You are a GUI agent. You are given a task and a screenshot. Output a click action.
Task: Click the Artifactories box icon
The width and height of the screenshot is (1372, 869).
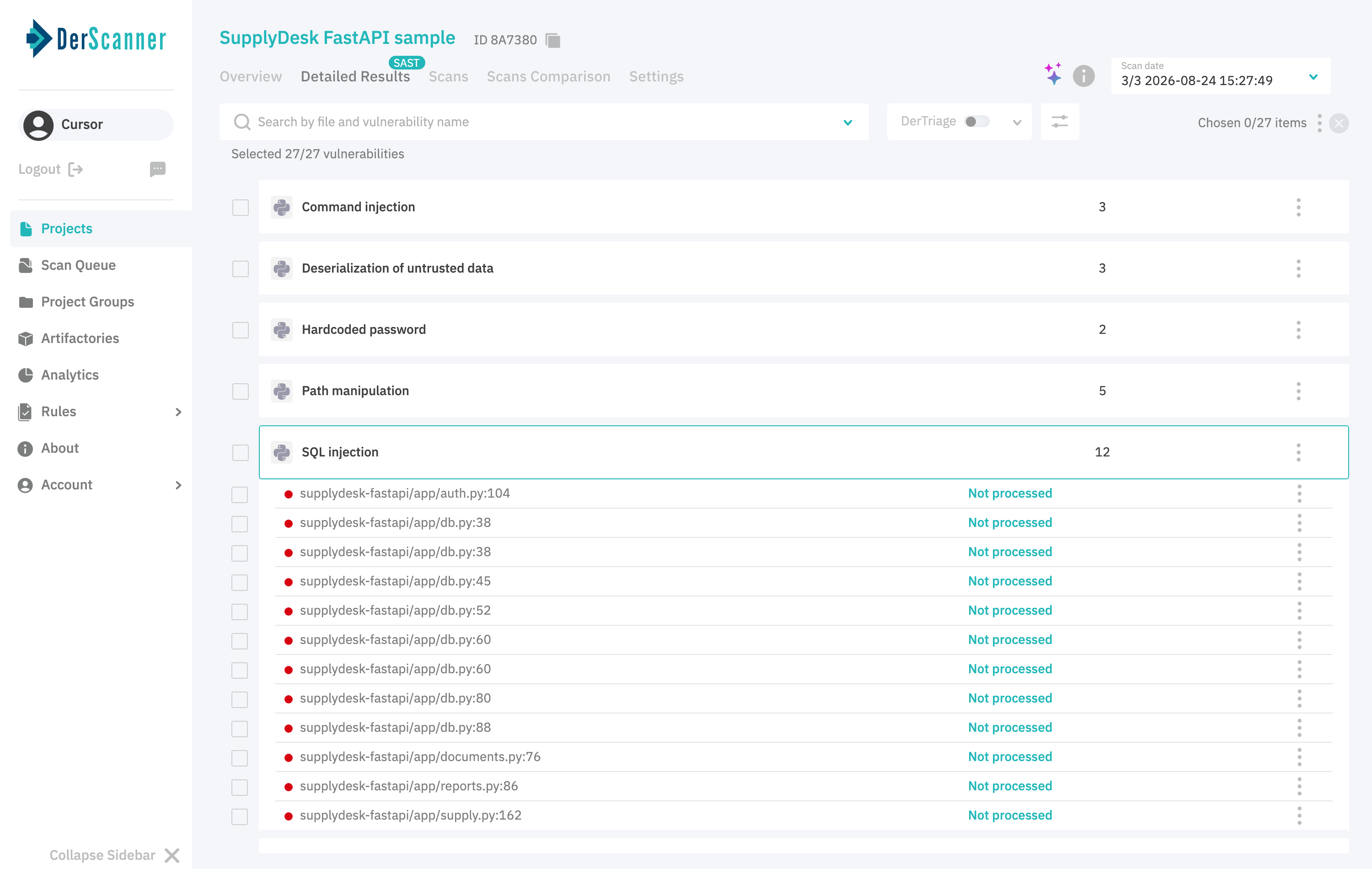[x=26, y=338]
